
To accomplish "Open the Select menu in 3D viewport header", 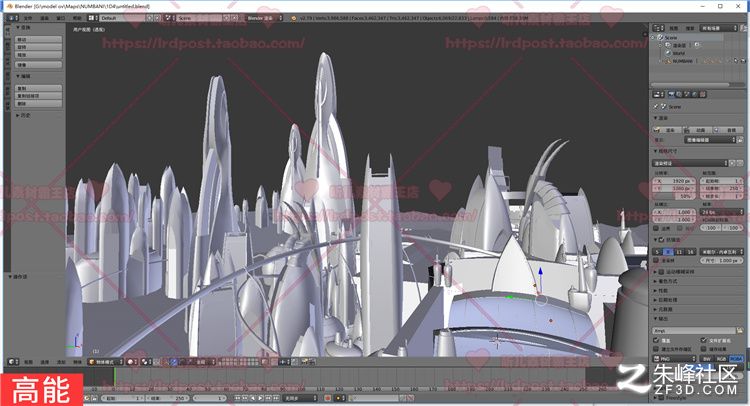I will [x=44, y=362].
